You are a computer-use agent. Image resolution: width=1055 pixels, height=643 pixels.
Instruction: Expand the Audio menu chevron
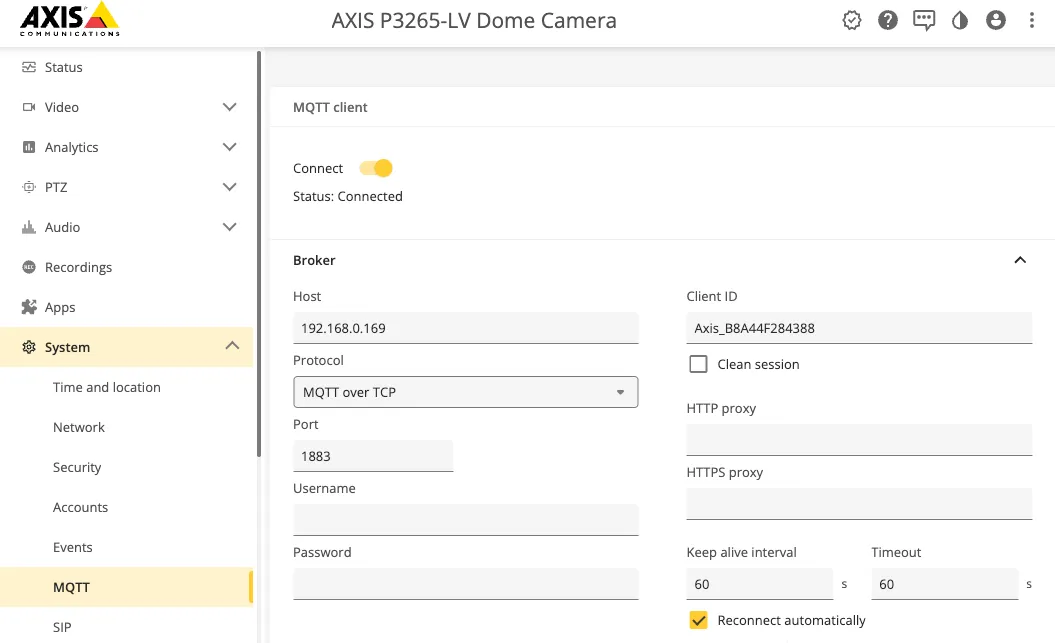coord(229,227)
